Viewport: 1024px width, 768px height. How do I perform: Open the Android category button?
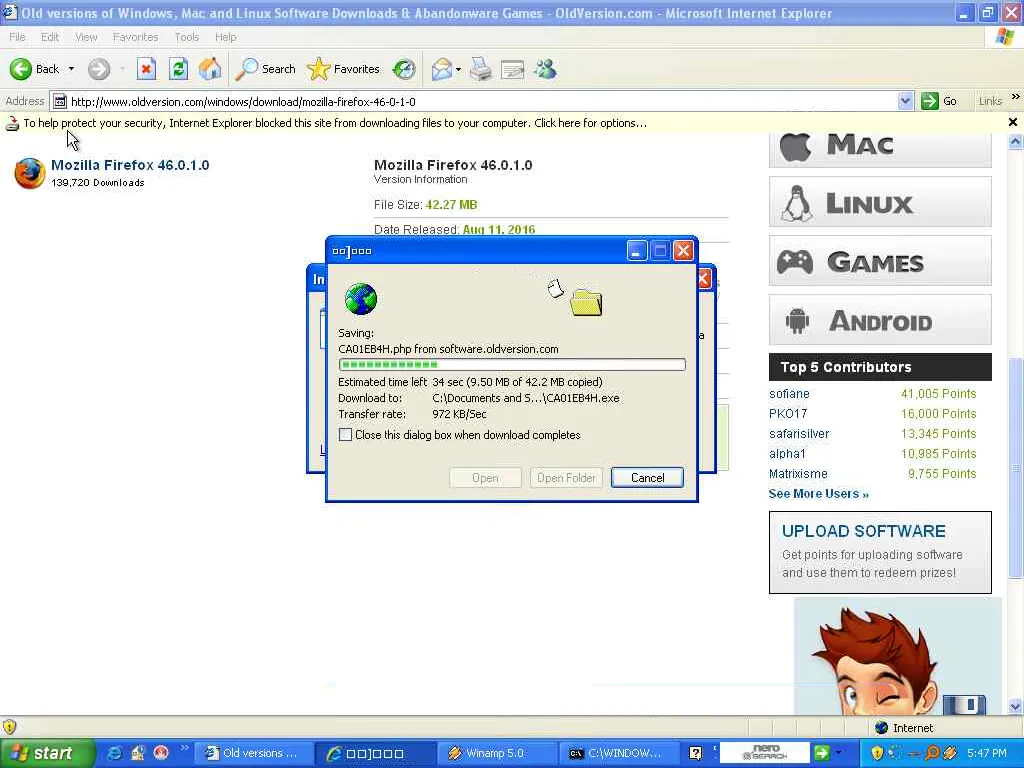(x=880, y=320)
